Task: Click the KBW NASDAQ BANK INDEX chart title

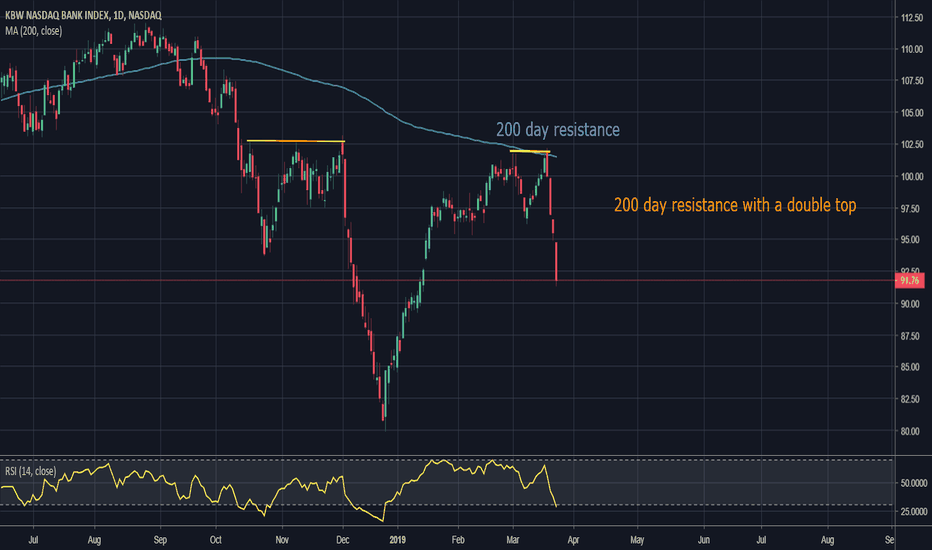Action: coord(83,15)
